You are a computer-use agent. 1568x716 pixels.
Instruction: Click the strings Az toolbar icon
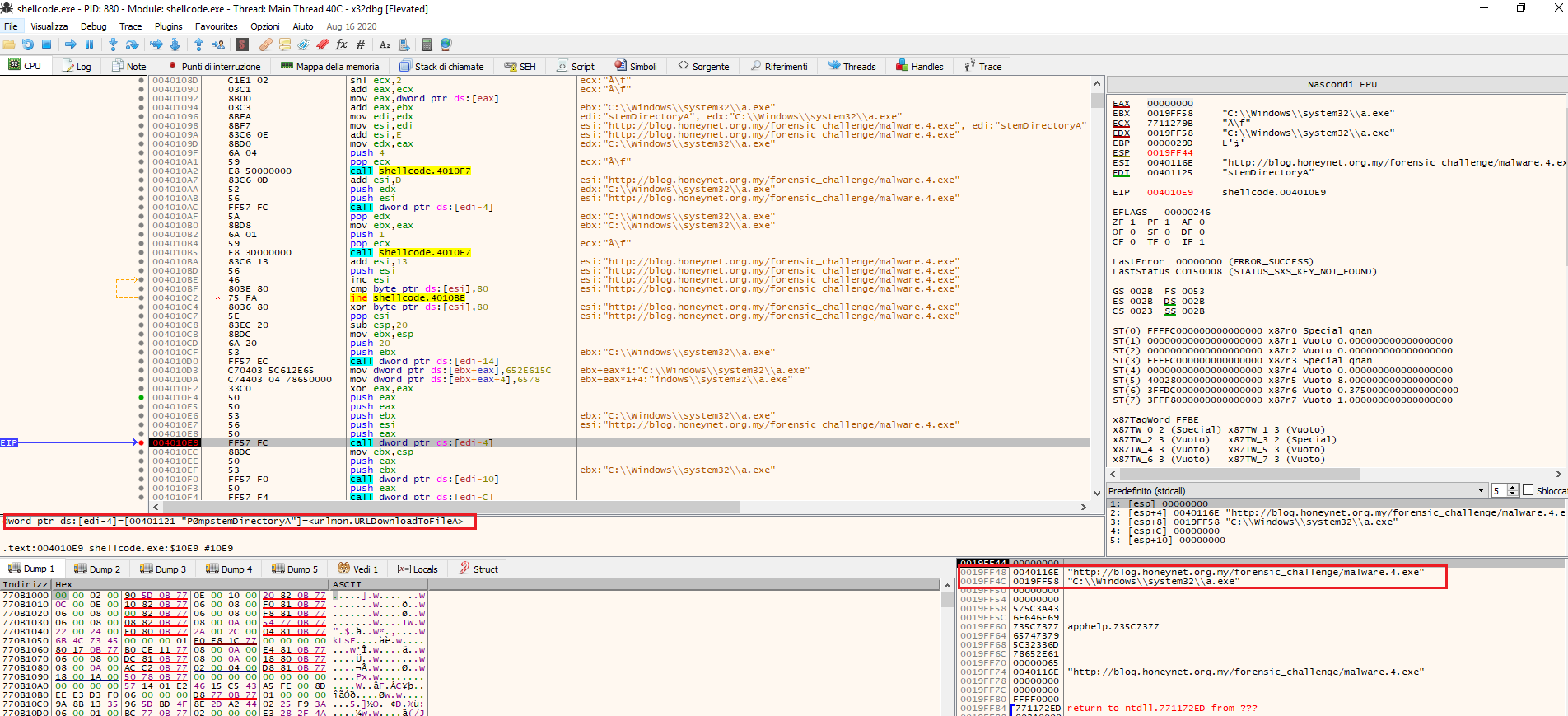385,44
